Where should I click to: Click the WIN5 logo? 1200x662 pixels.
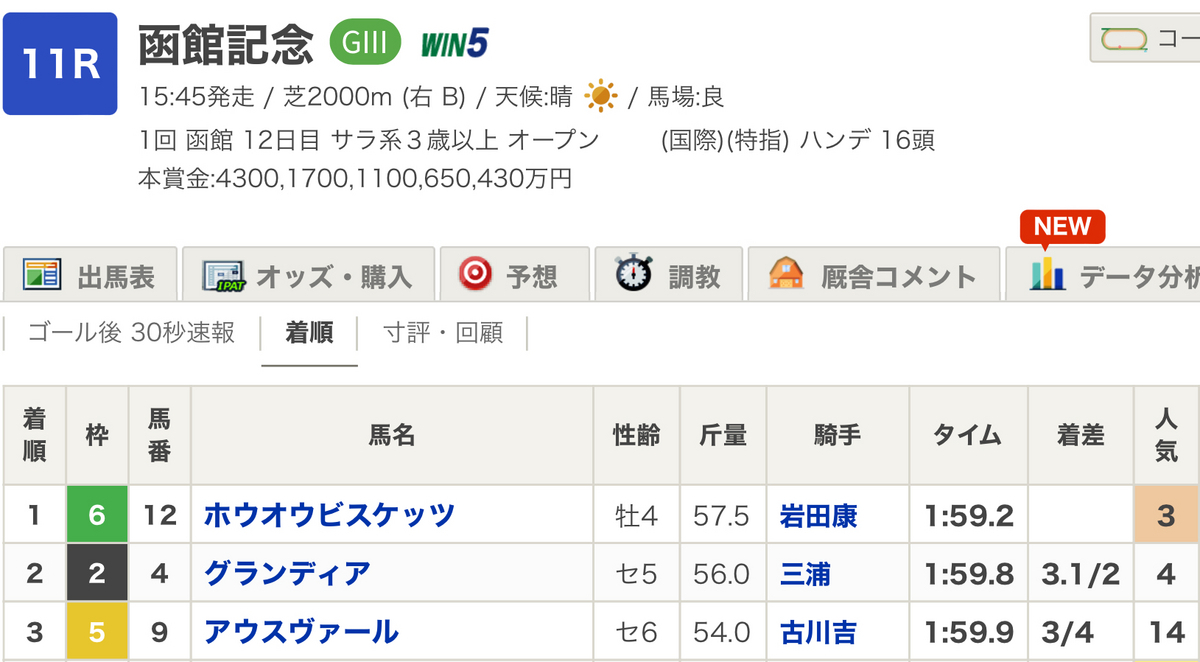(x=453, y=44)
